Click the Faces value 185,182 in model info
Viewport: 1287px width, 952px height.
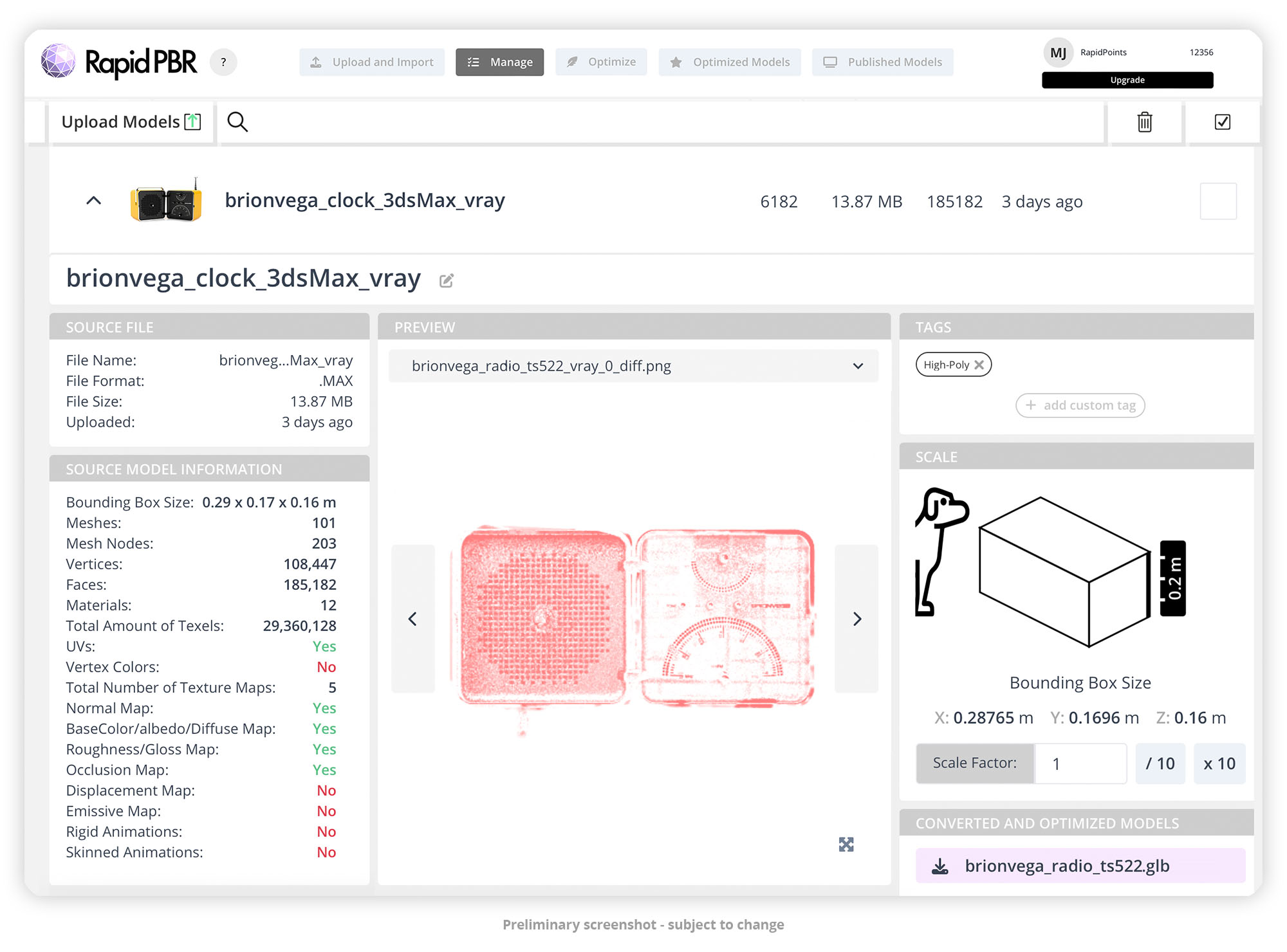click(310, 585)
